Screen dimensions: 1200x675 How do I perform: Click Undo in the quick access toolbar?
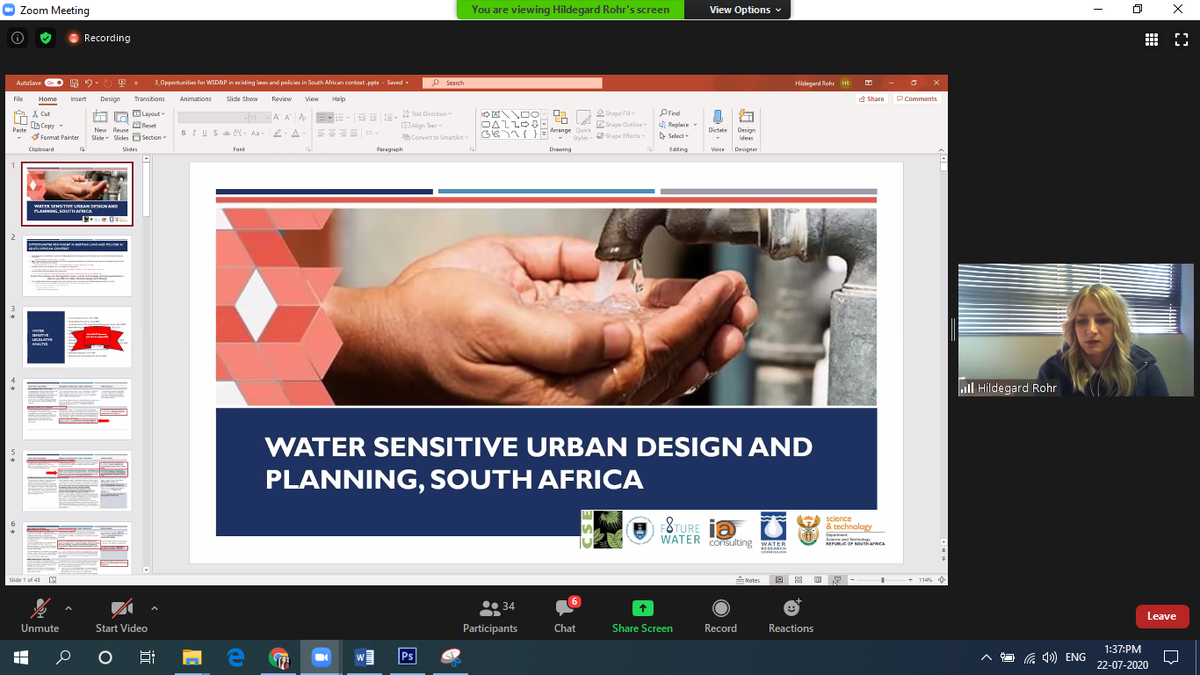(89, 83)
